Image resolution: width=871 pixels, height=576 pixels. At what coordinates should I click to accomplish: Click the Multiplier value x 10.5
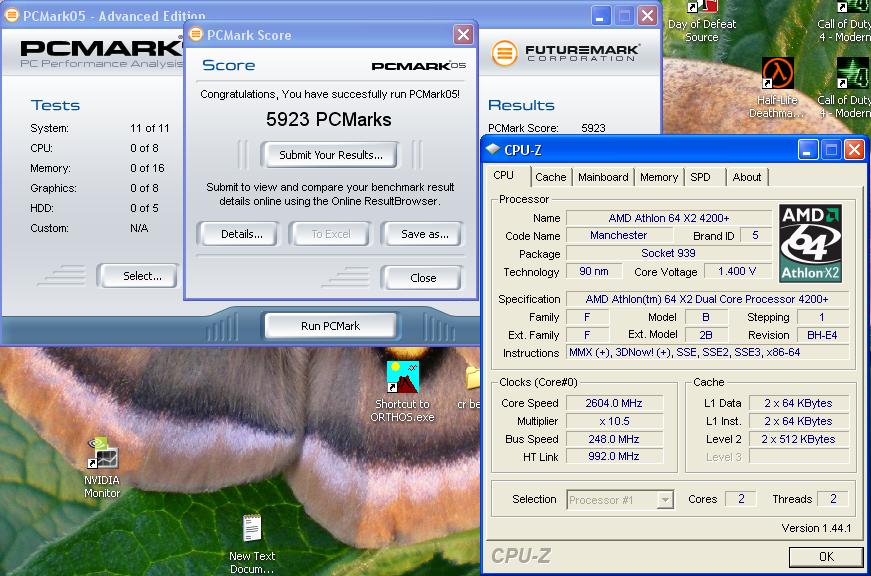[614, 421]
